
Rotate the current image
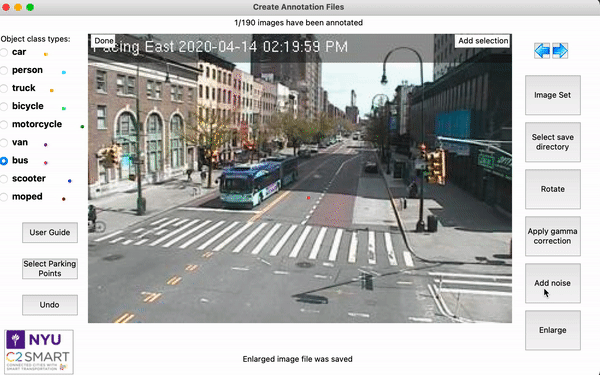[x=553, y=189]
